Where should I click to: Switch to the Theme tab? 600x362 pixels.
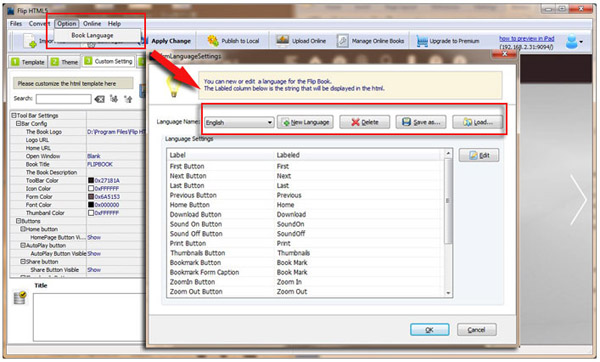[64, 62]
